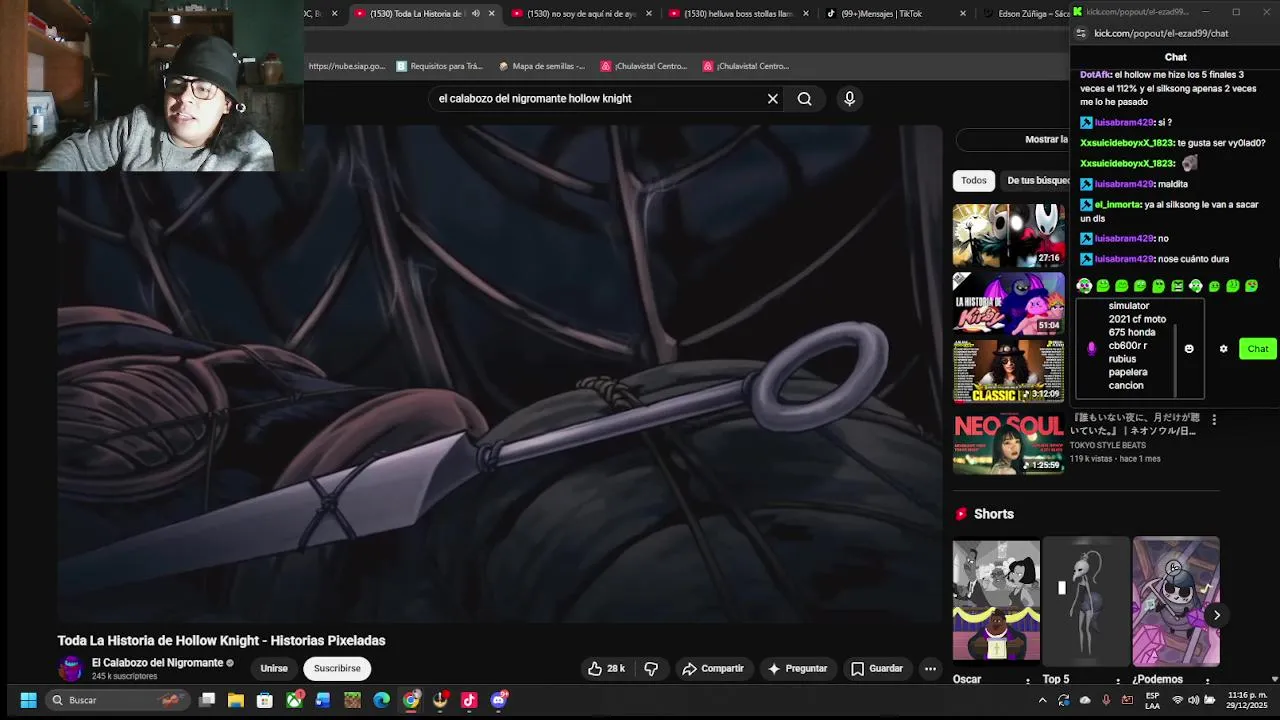Insert the first headphone emote in chat
This screenshot has width=1280, height=720.
(x=1084, y=286)
